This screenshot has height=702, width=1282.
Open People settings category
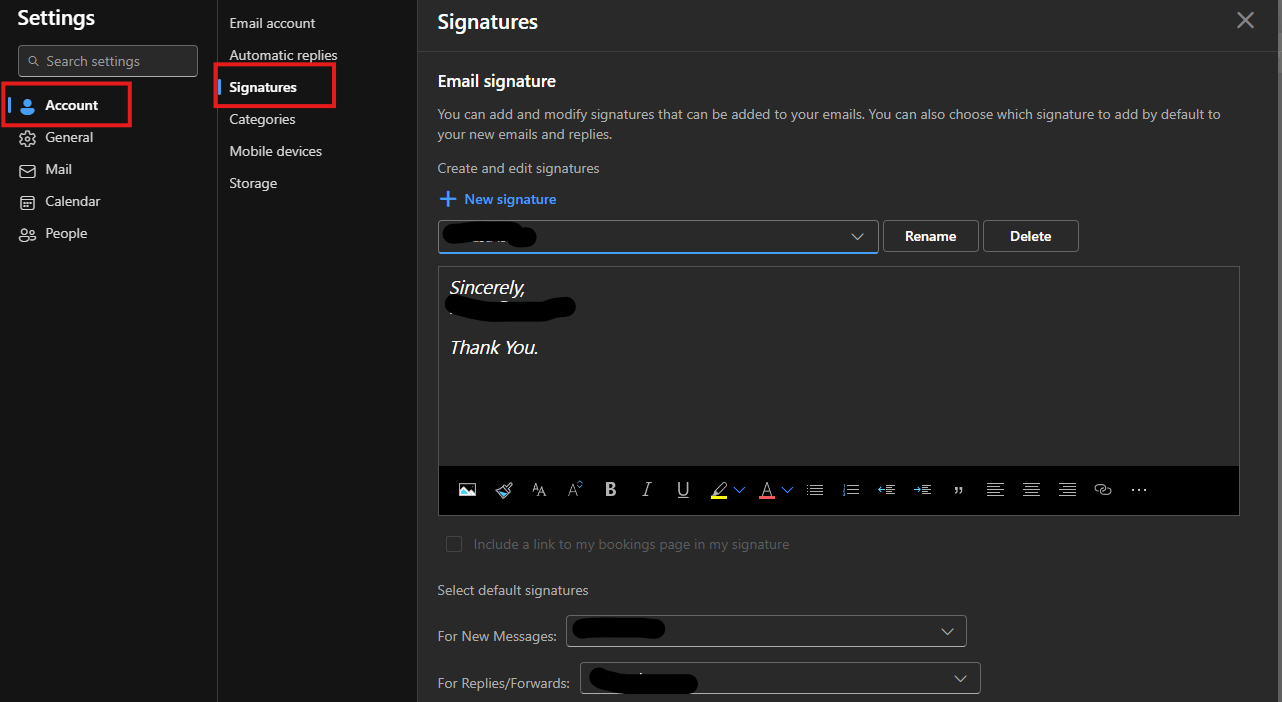[66, 233]
